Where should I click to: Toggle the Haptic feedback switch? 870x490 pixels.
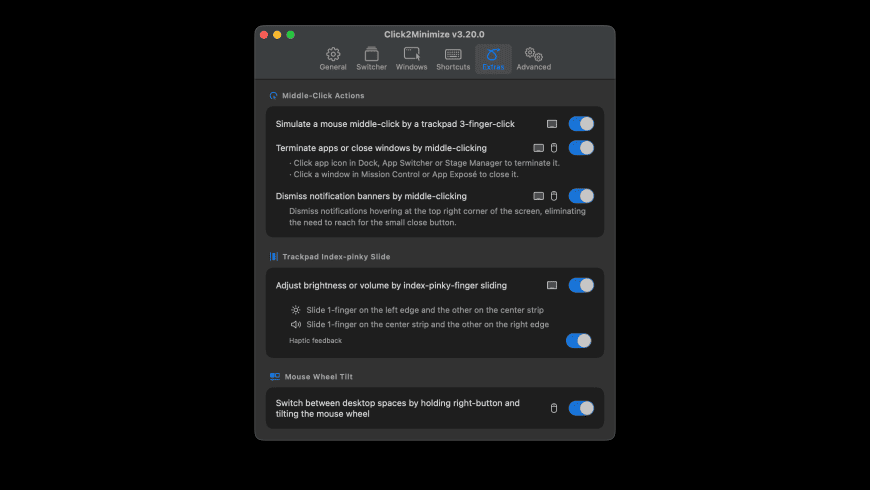click(x=578, y=341)
